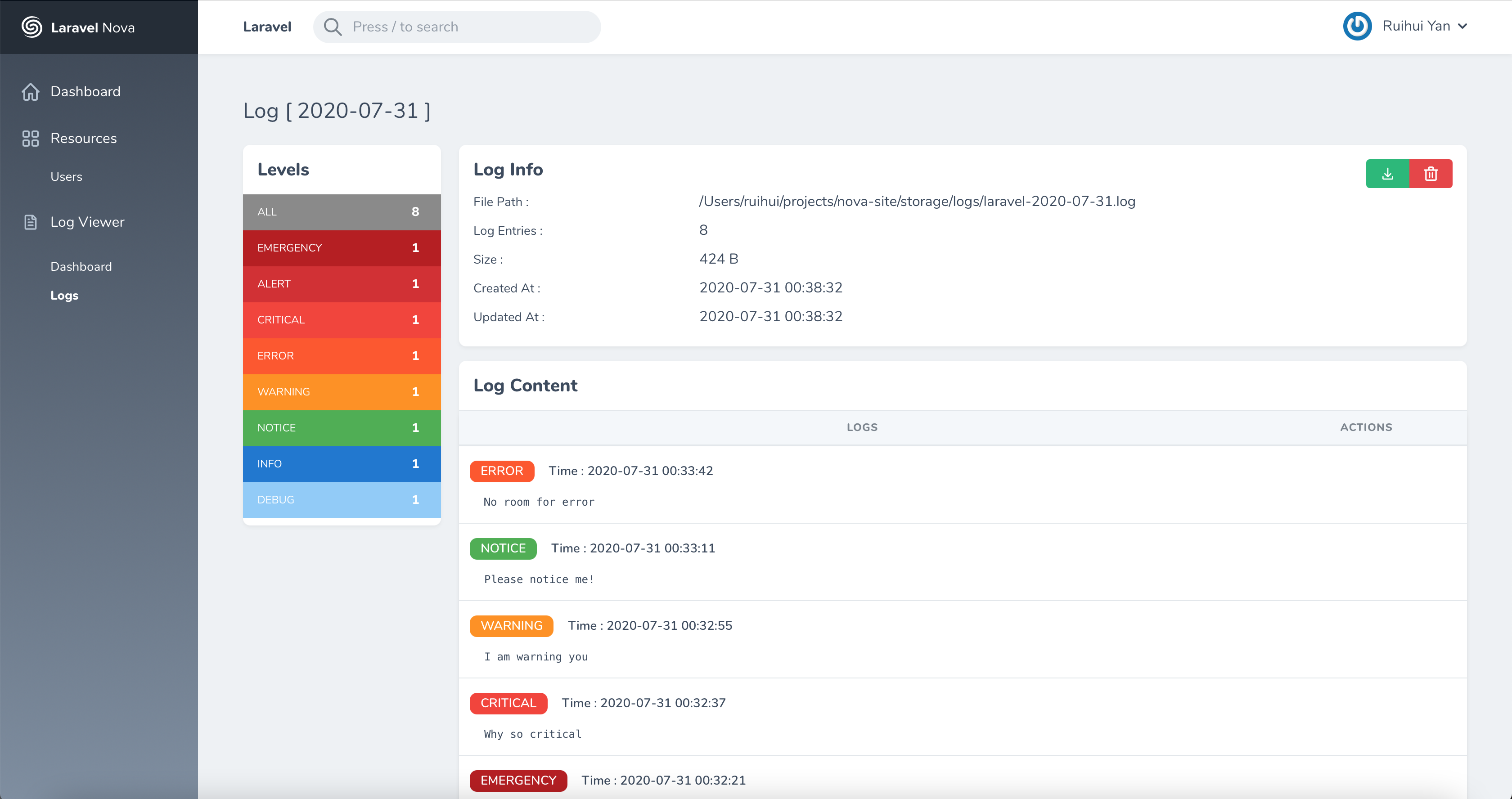This screenshot has width=1512, height=799.
Task: Delete the log using red trash button
Action: [x=1431, y=174]
